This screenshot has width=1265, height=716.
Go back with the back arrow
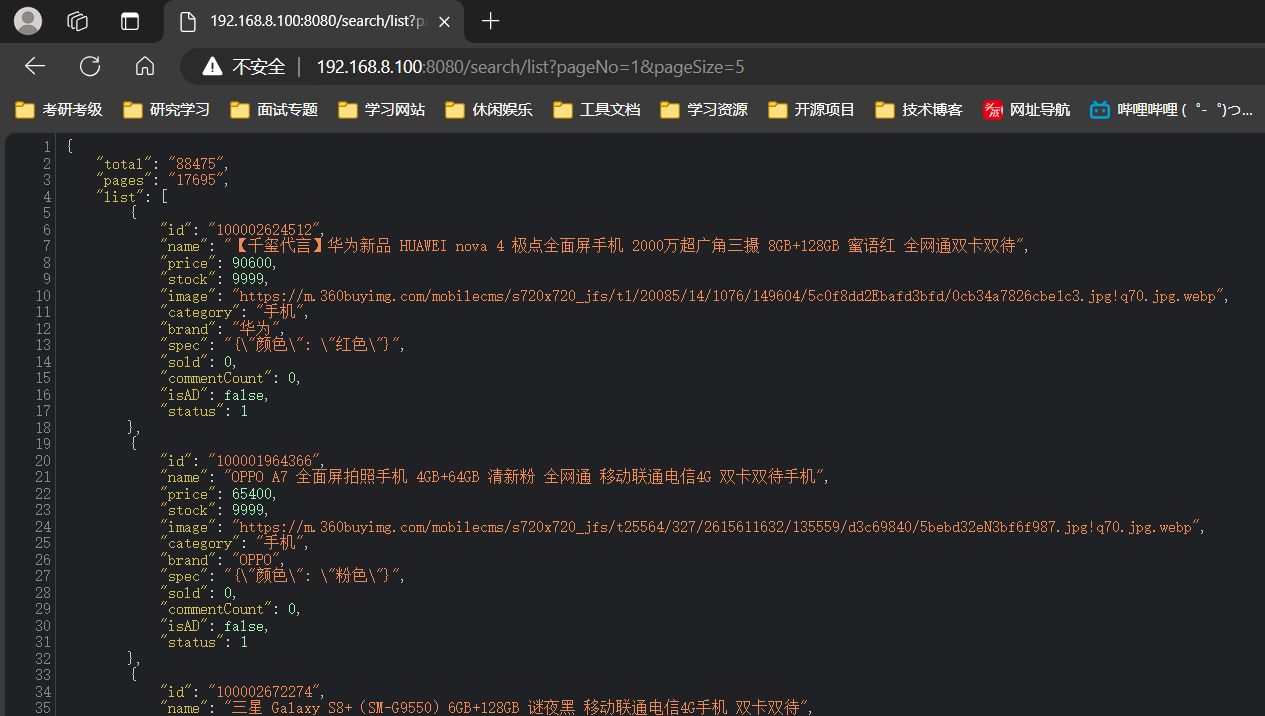pyautogui.click(x=35, y=66)
